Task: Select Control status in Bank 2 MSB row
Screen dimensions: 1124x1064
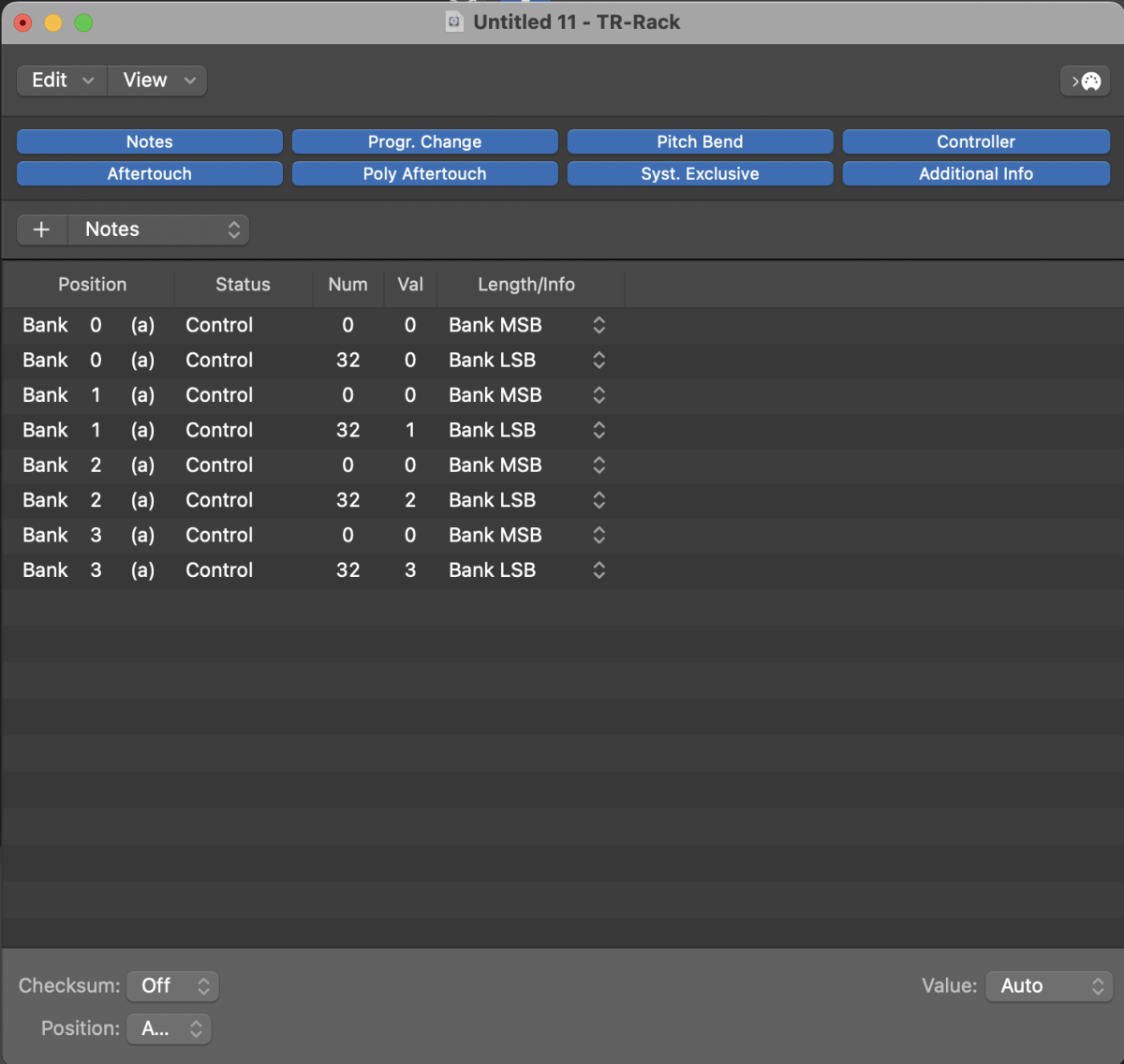Action: [x=219, y=465]
